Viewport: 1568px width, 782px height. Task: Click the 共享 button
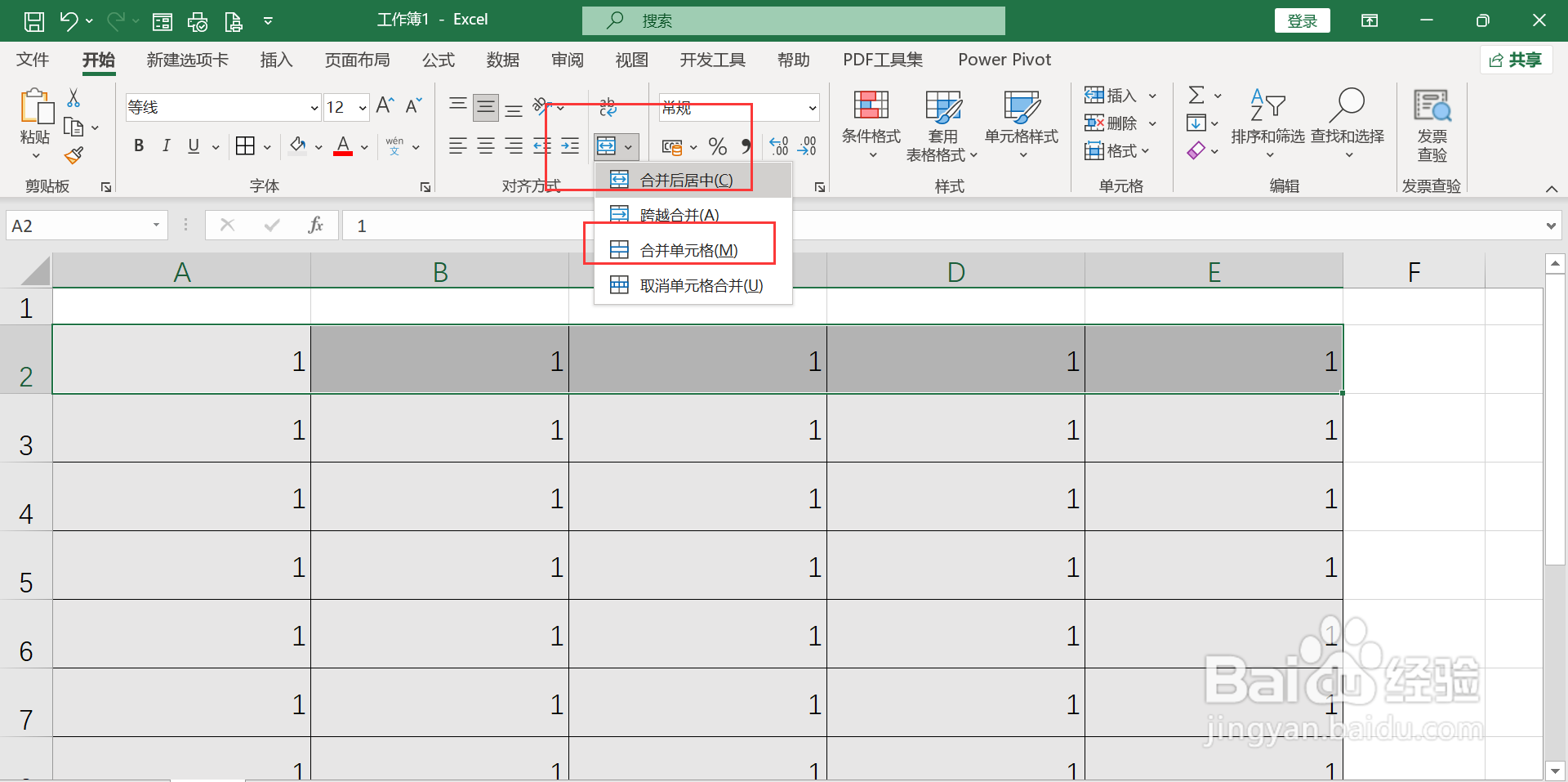(x=1517, y=60)
